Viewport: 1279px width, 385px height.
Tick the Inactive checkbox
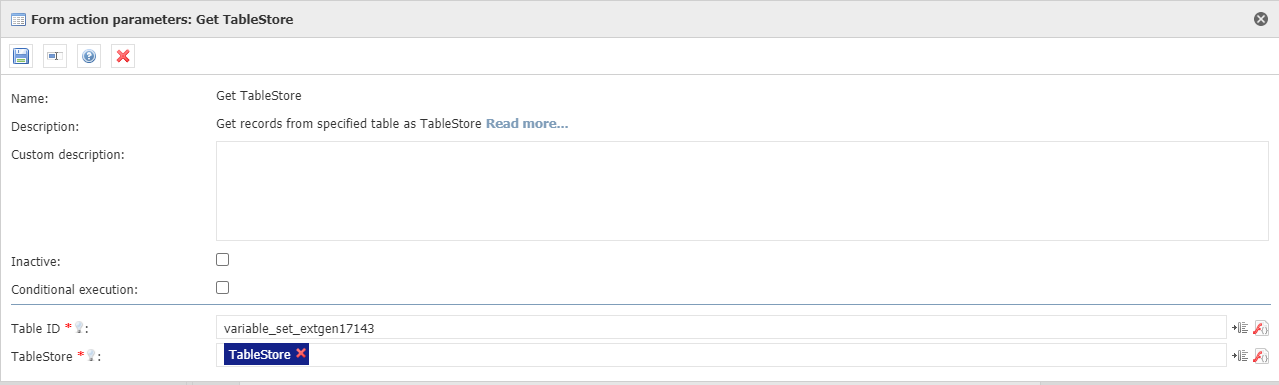[223, 259]
